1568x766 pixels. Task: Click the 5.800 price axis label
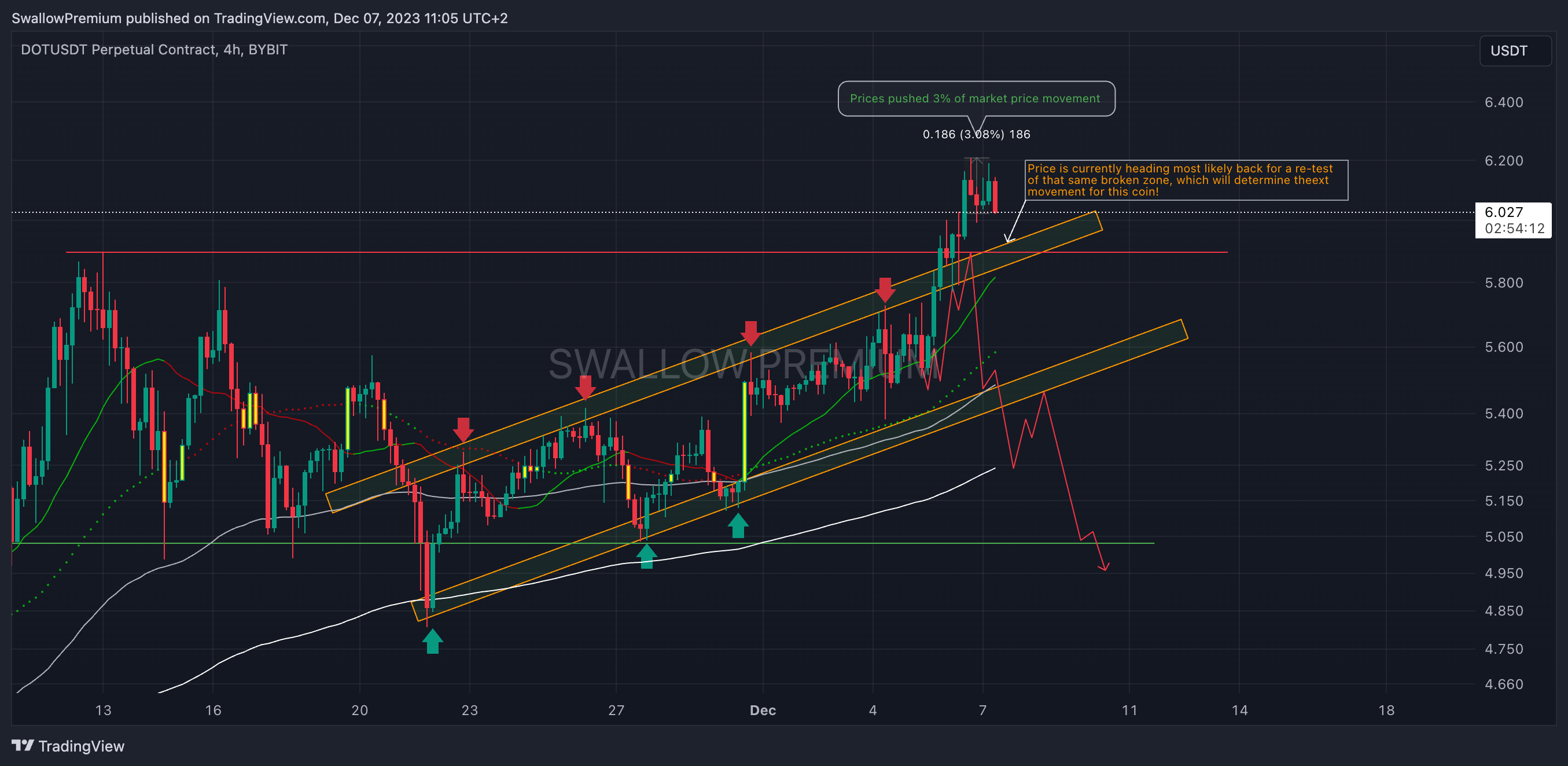pyautogui.click(x=1503, y=283)
